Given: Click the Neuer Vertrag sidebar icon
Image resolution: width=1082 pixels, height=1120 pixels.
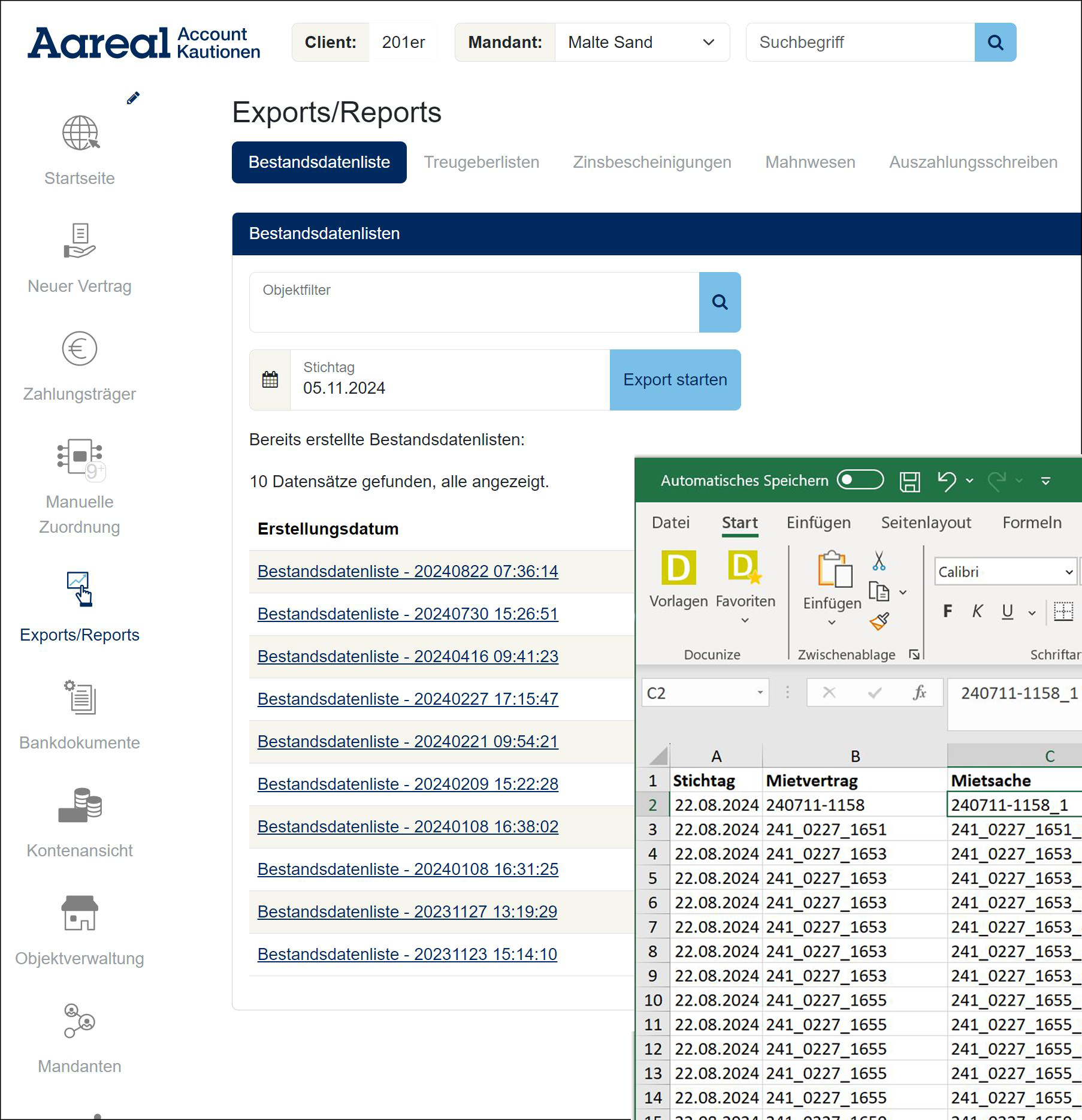Looking at the screenshot, I should [x=80, y=241].
